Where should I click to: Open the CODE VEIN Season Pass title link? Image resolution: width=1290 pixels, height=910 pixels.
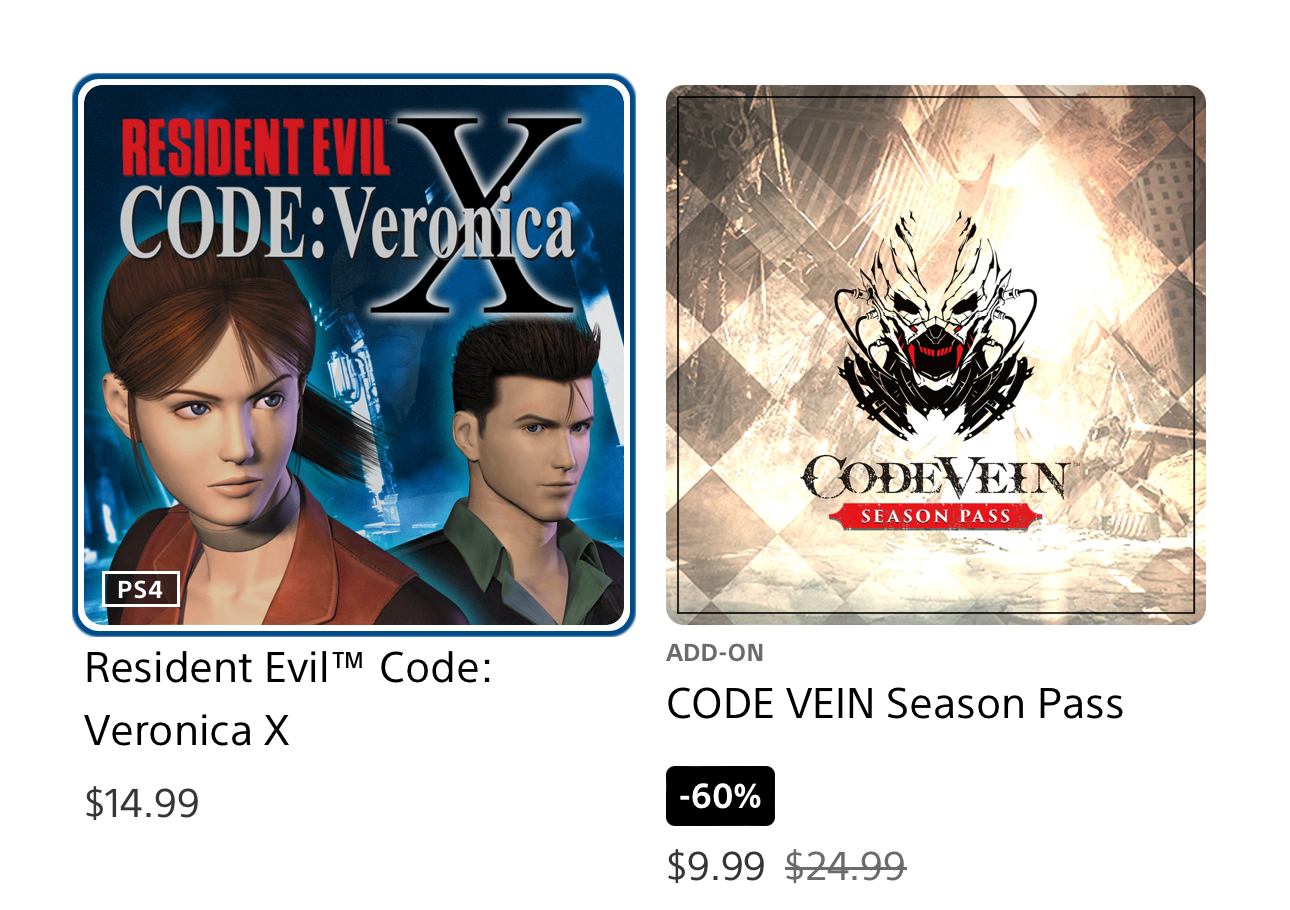click(895, 704)
